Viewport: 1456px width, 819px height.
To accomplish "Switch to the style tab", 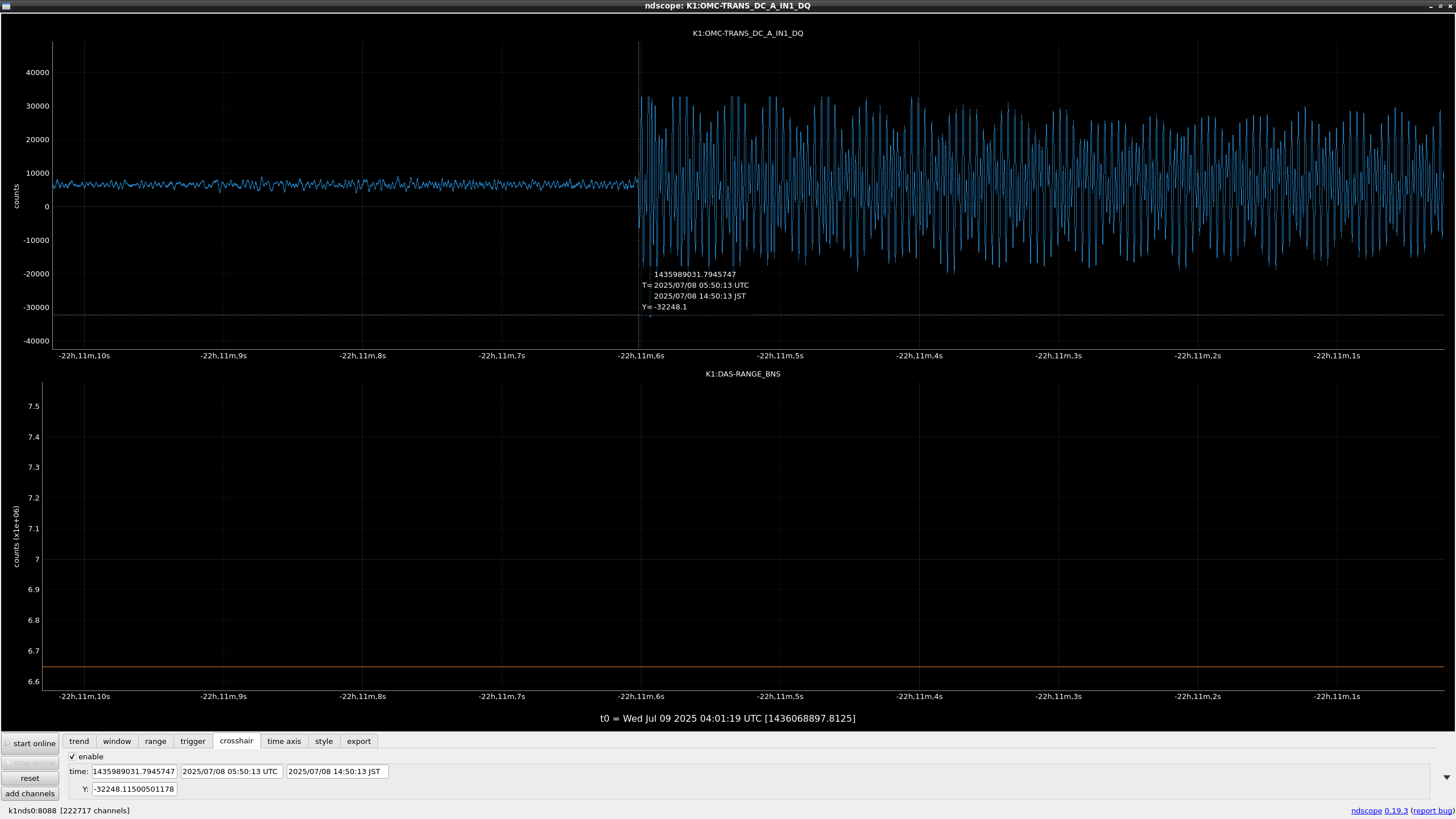I will pyautogui.click(x=324, y=741).
